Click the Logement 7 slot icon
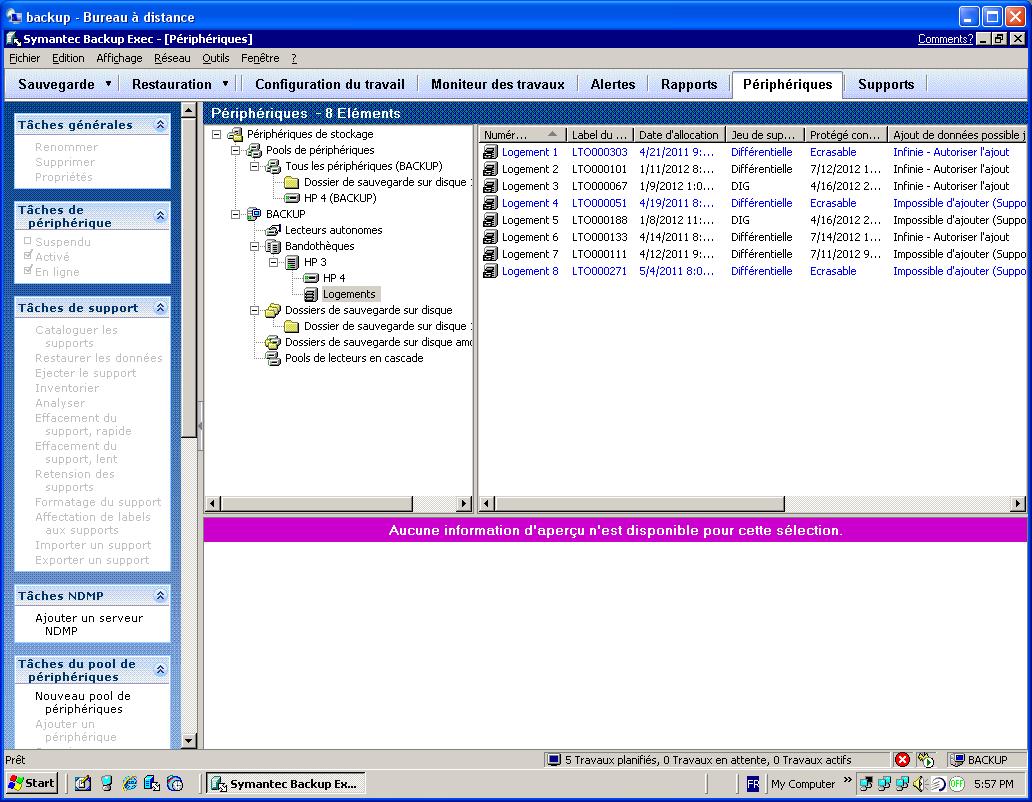This screenshot has width=1032, height=802. point(490,254)
